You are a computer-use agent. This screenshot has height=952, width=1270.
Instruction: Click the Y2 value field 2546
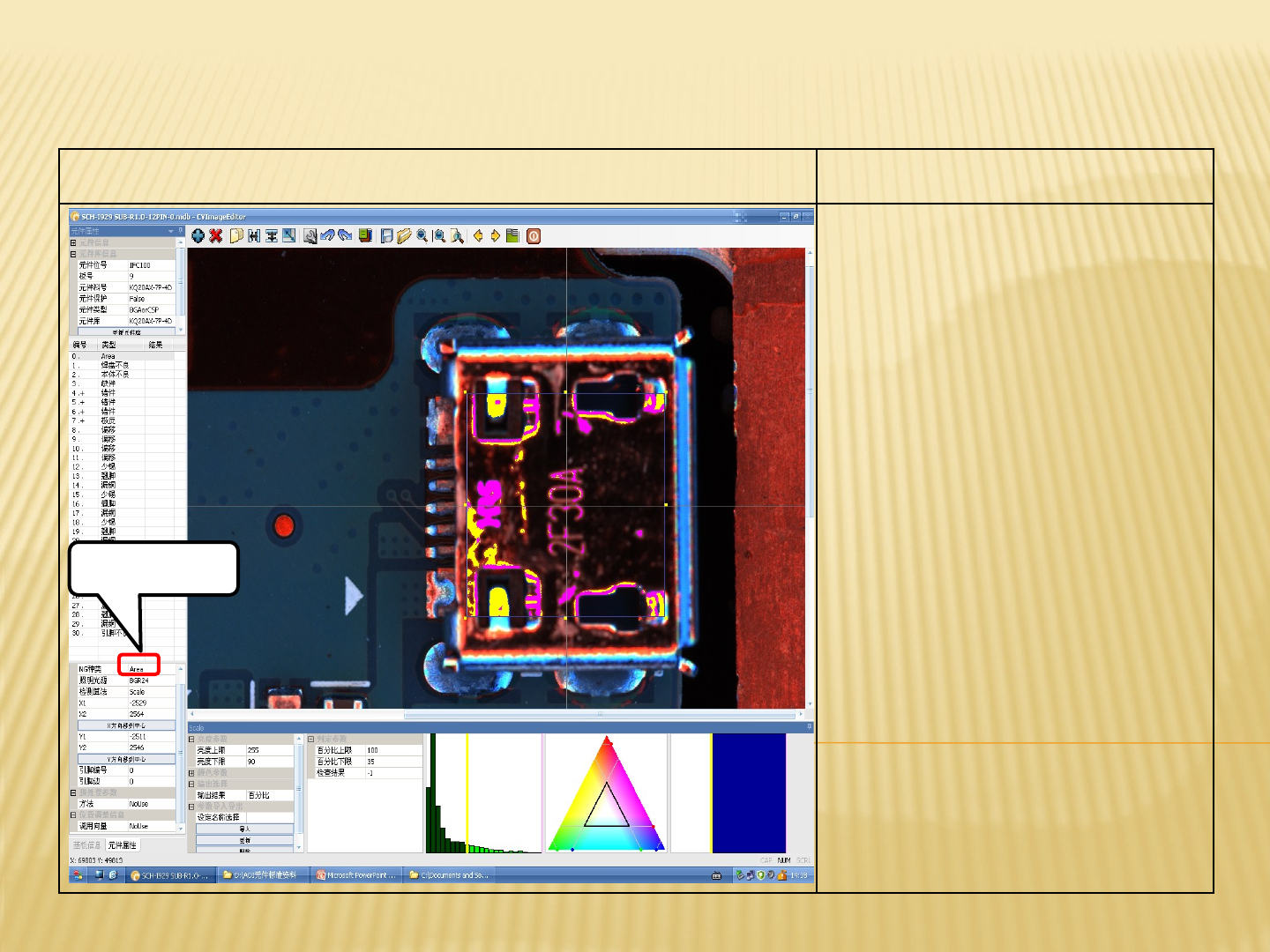[152, 747]
